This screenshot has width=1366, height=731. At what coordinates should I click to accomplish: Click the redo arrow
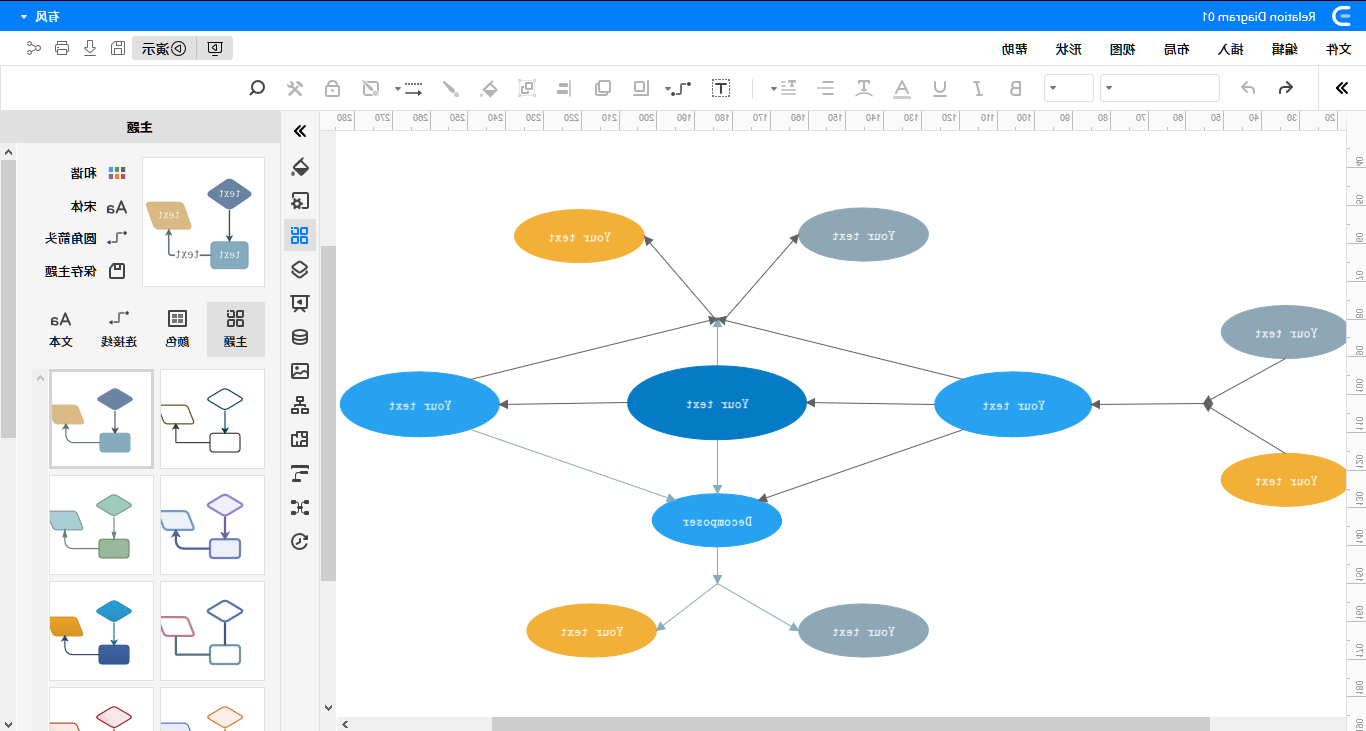[x=1248, y=88]
